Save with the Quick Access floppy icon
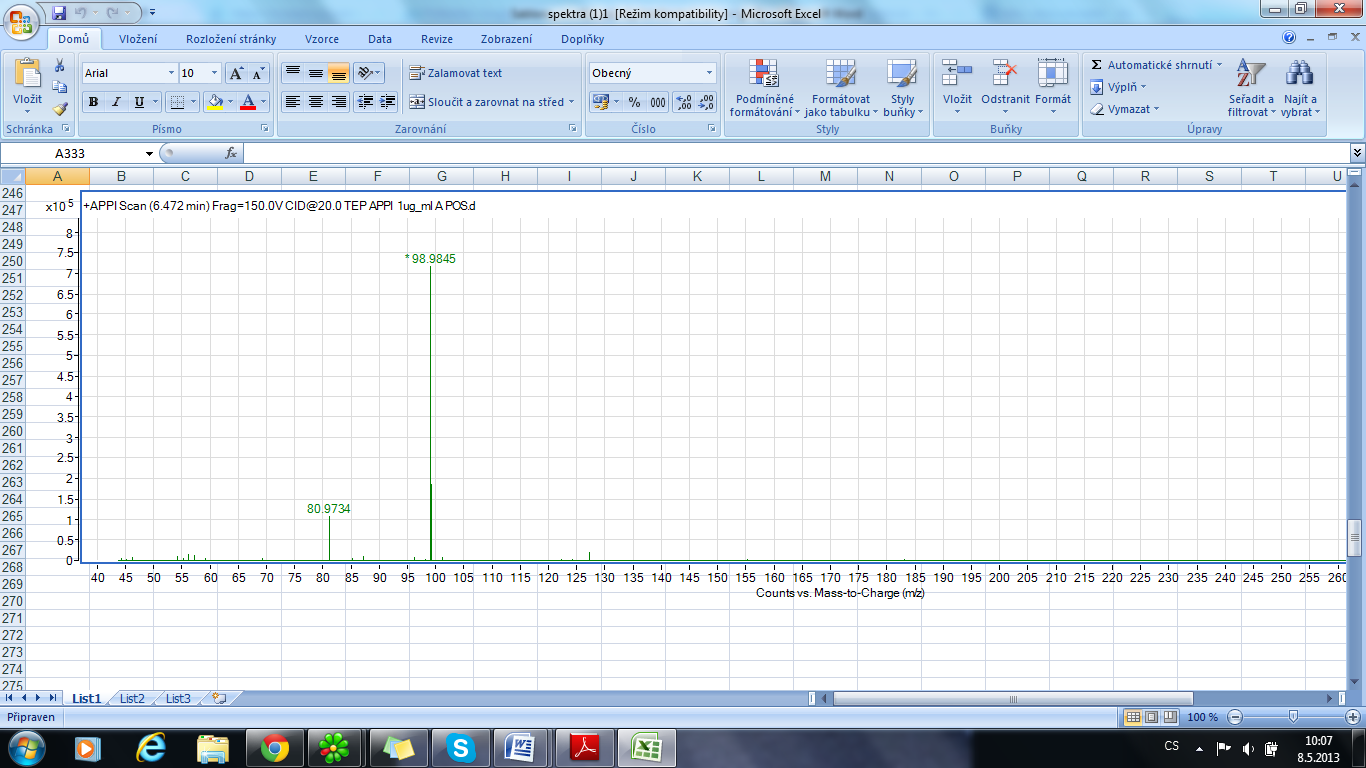Image resolution: width=1366 pixels, height=768 pixels. (x=59, y=12)
